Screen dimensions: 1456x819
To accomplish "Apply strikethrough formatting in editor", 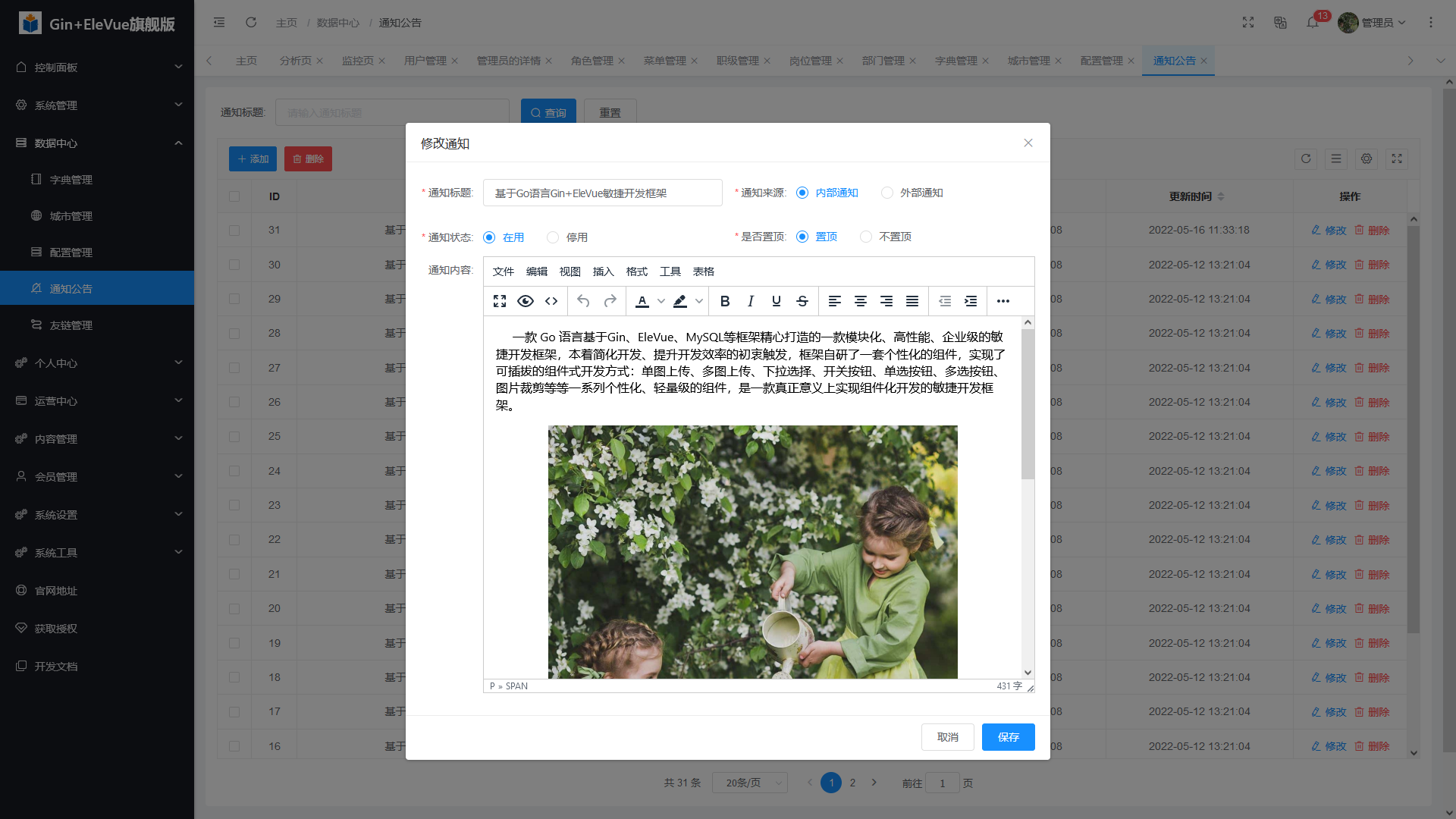I will tap(802, 301).
